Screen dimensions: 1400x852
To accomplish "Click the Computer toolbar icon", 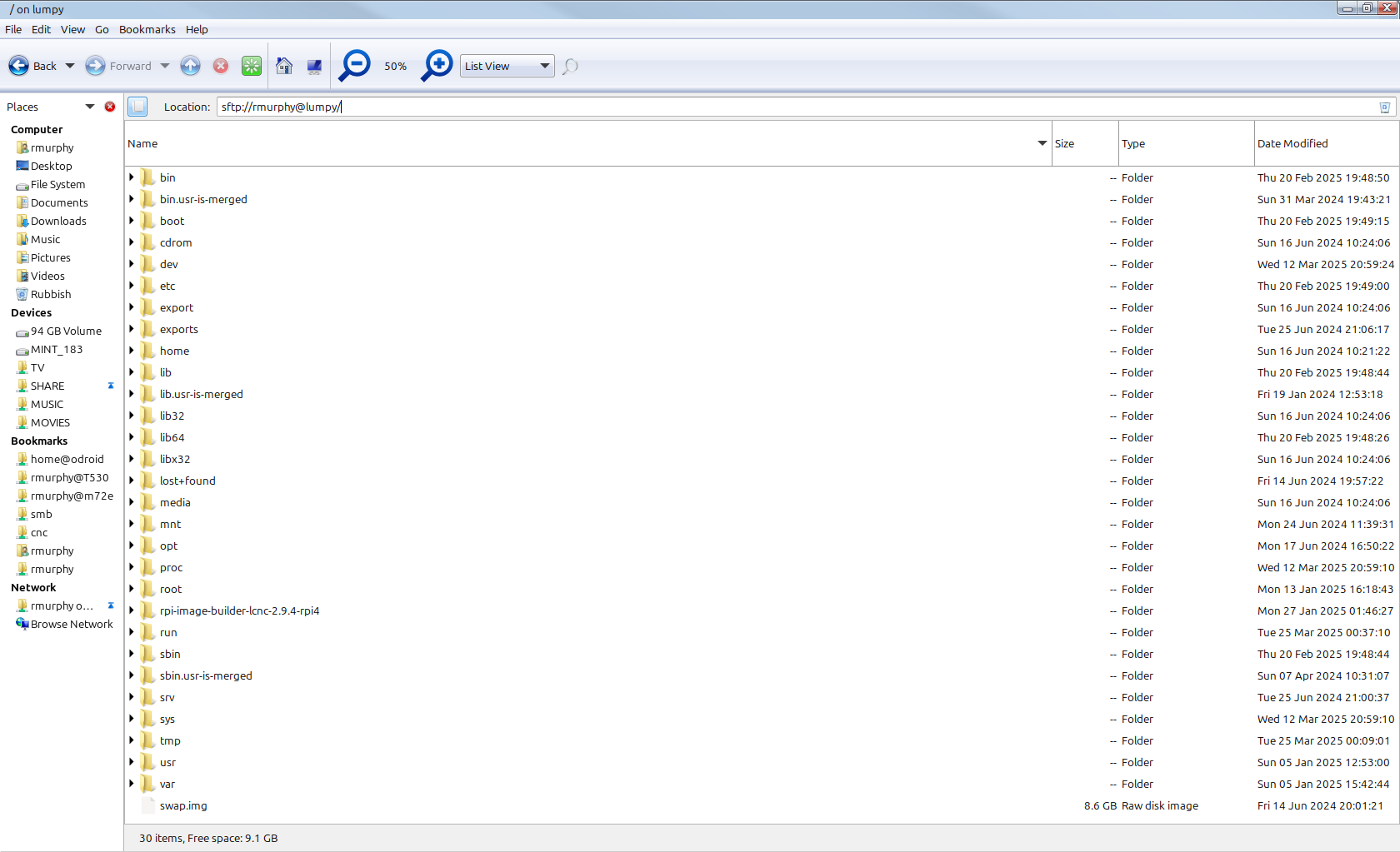I will [x=314, y=66].
